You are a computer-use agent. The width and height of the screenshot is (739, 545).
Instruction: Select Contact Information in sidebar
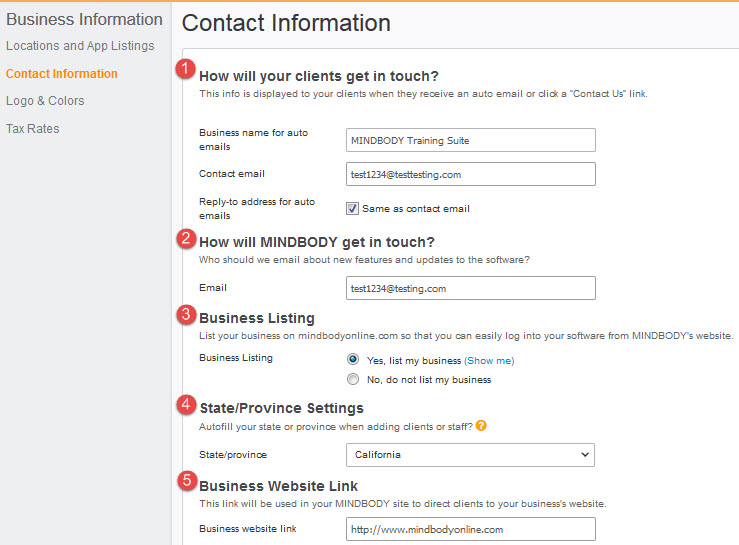click(62, 74)
